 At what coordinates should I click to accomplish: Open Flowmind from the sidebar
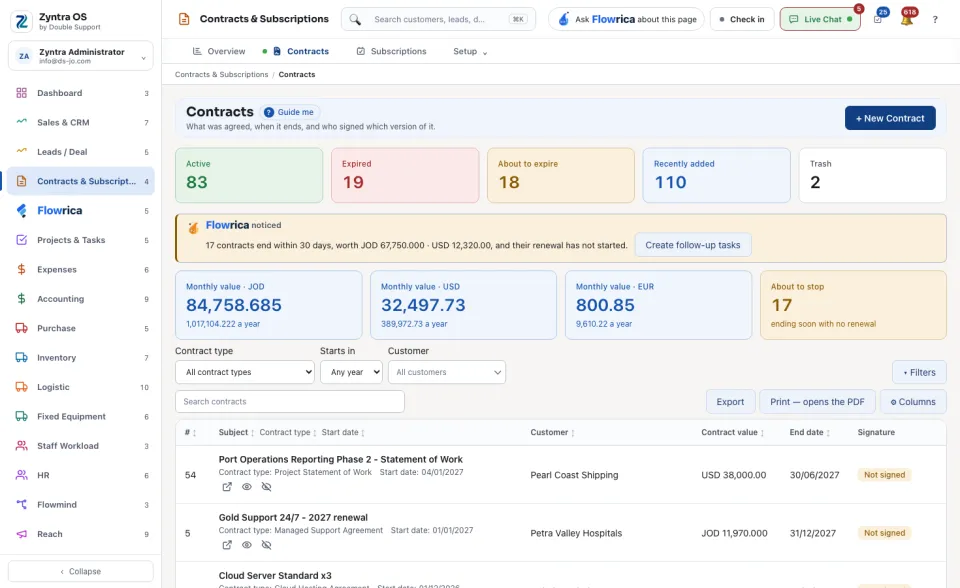(81, 505)
